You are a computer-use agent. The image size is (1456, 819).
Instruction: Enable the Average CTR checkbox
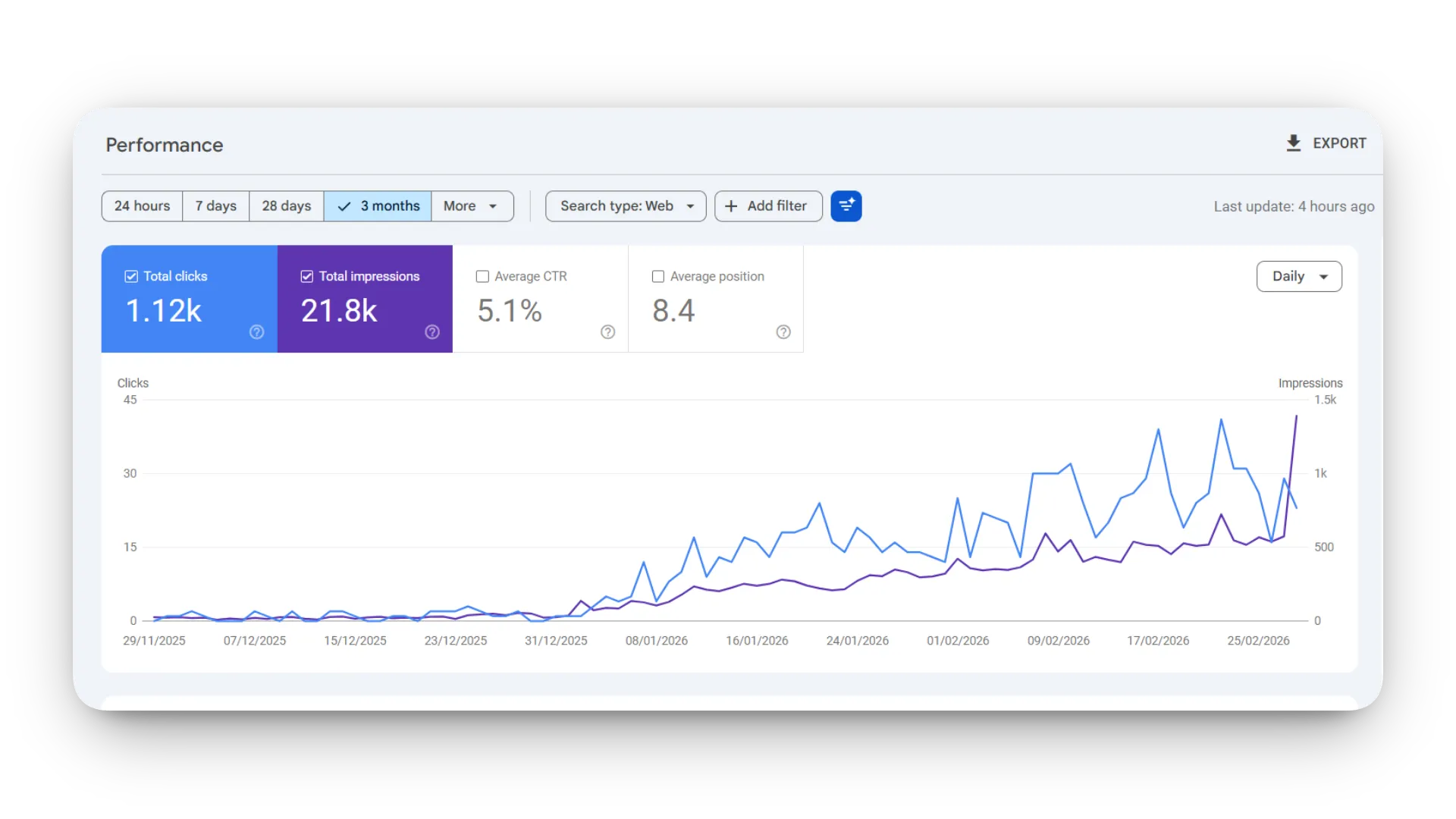click(482, 277)
